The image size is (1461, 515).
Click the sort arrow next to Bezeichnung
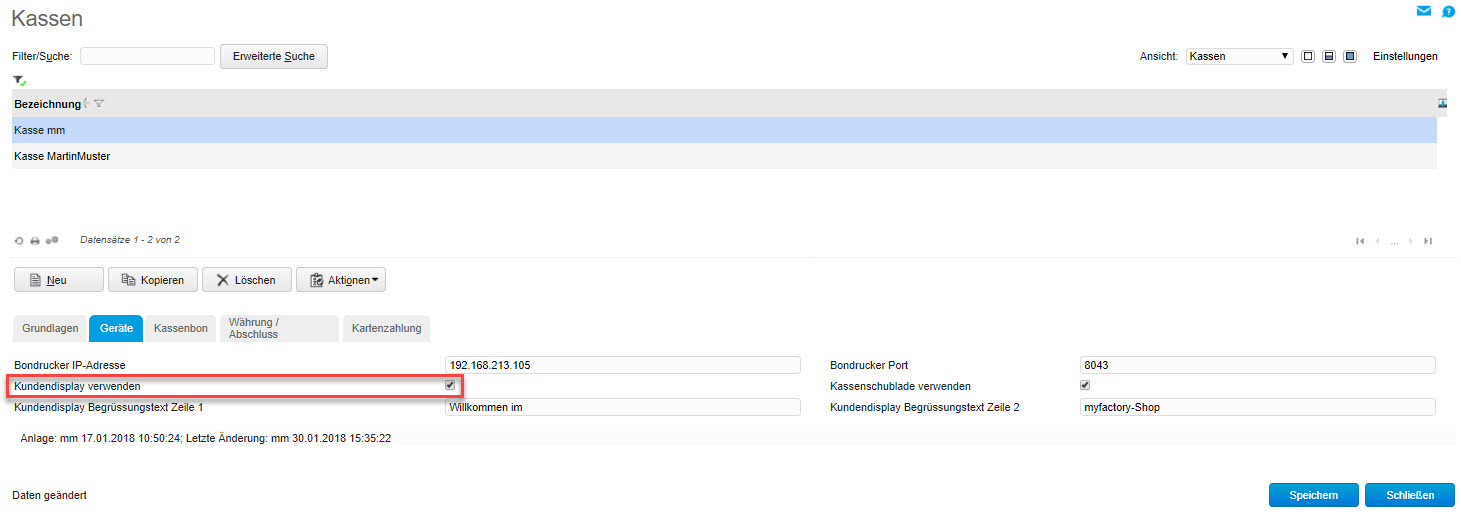point(87,103)
